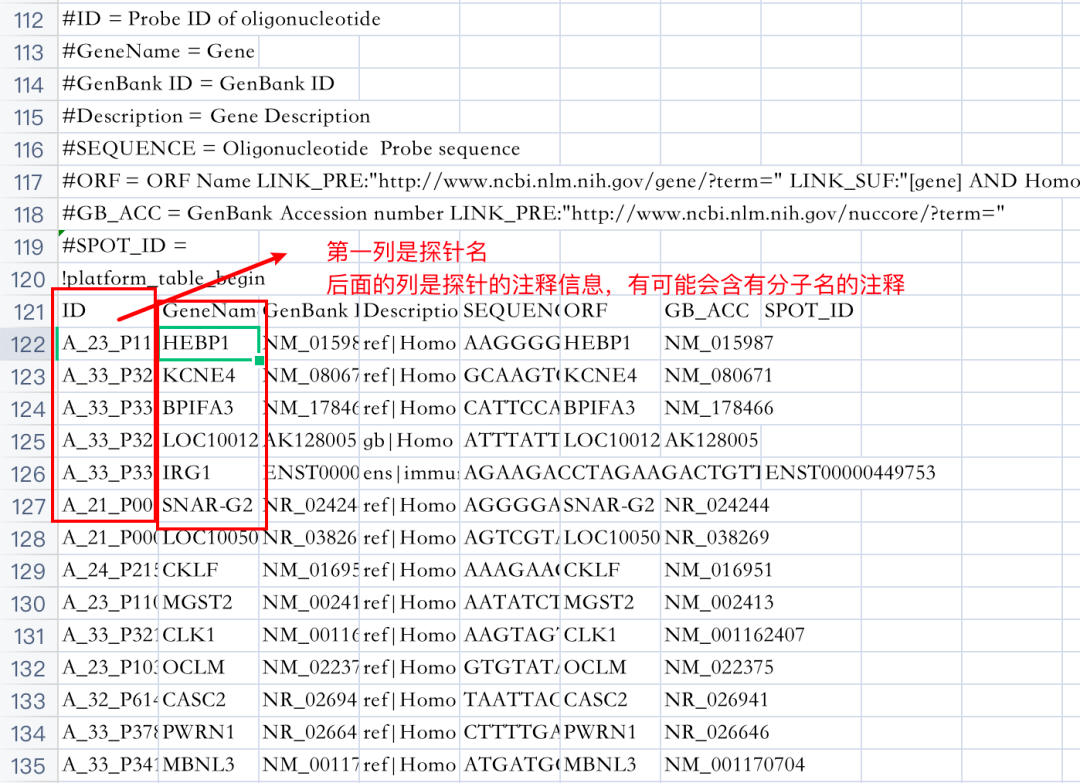Click the #GenBank ID definition cell
The image size is (1080, 783).
pos(198,85)
